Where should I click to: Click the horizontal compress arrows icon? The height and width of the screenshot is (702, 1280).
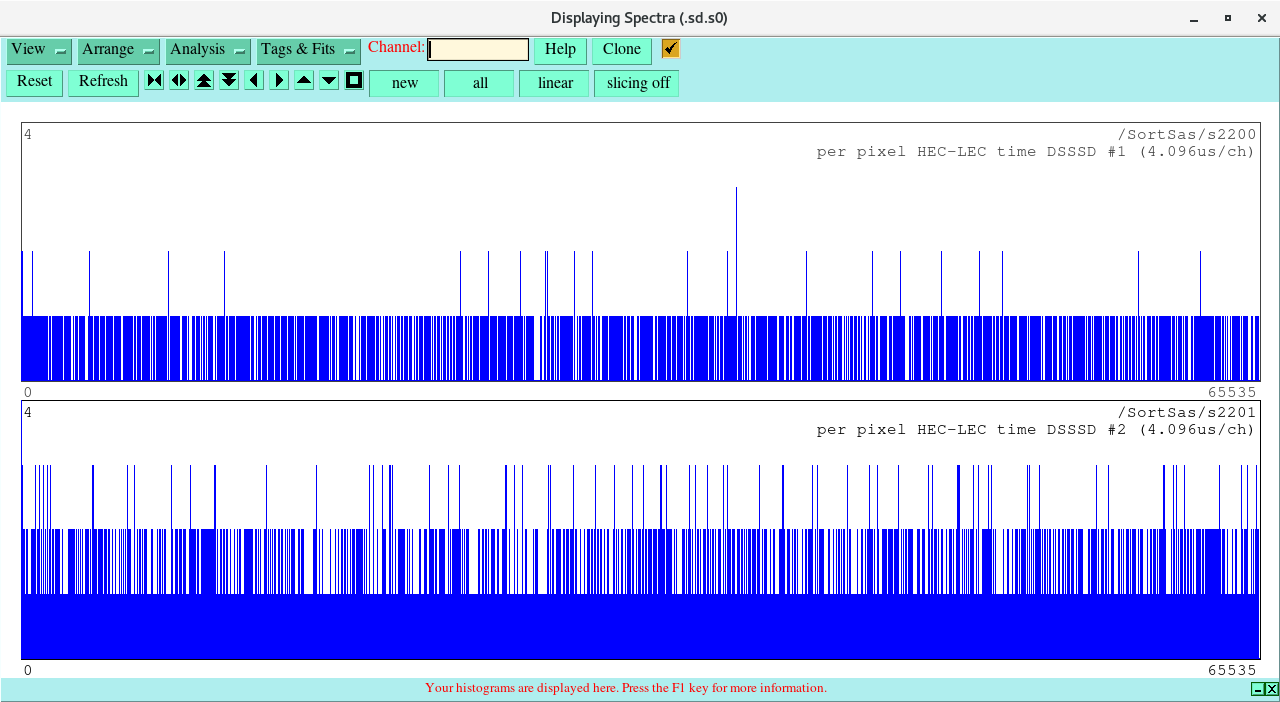[x=154, y=81]
